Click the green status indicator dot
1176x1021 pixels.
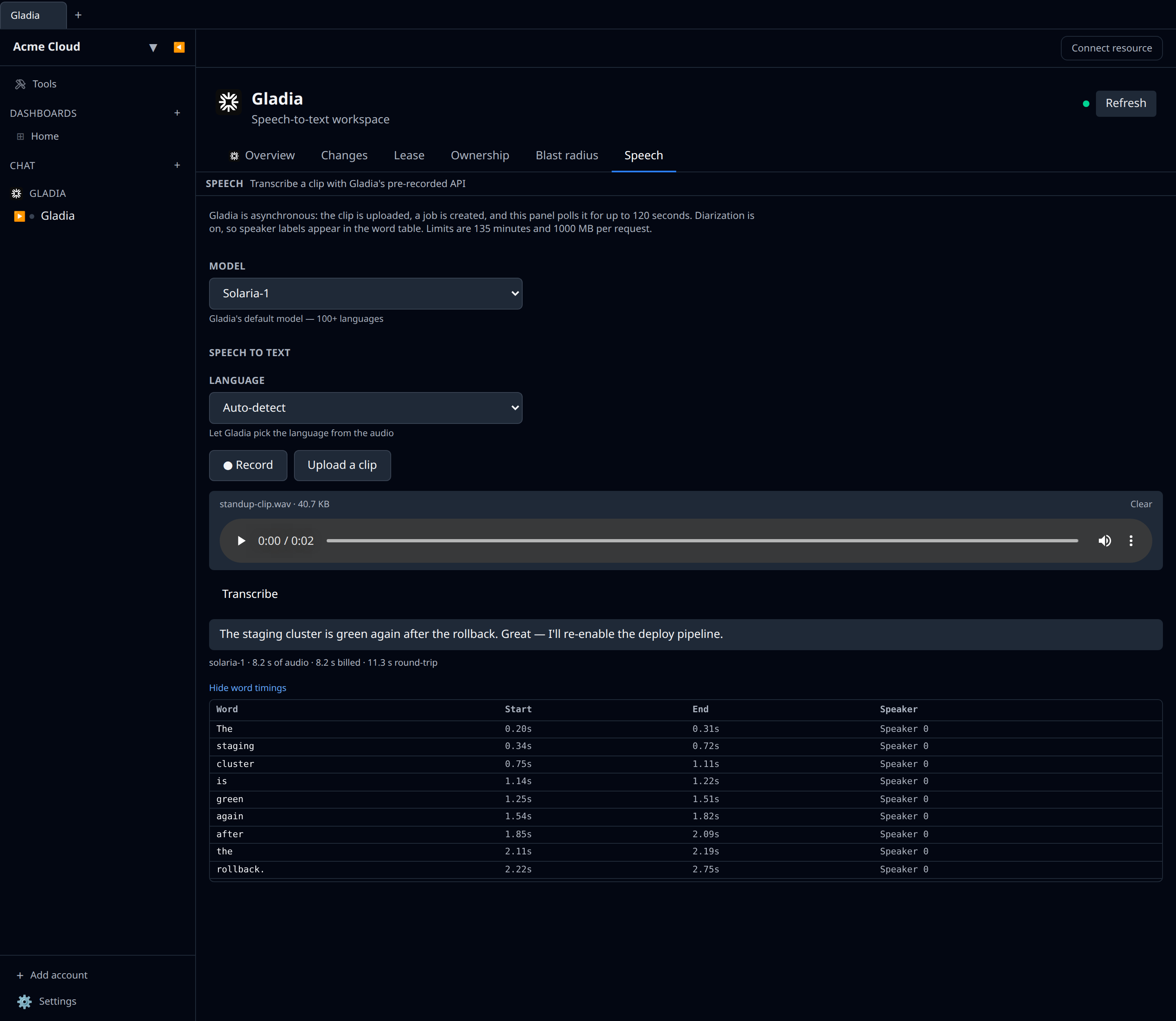[1085, 104]
